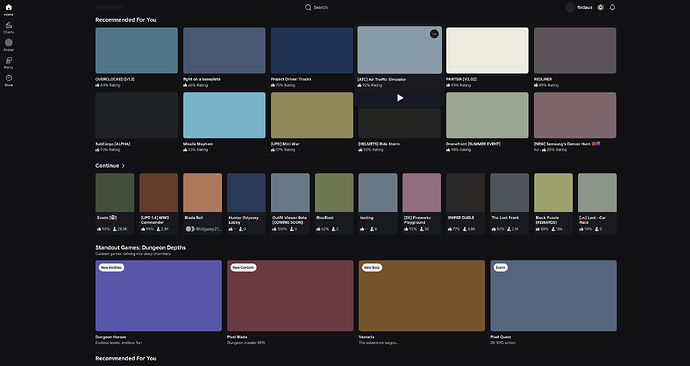Click the firdaus profile avatar
Viewport: 690px width, 366px height.
[570, 7]
